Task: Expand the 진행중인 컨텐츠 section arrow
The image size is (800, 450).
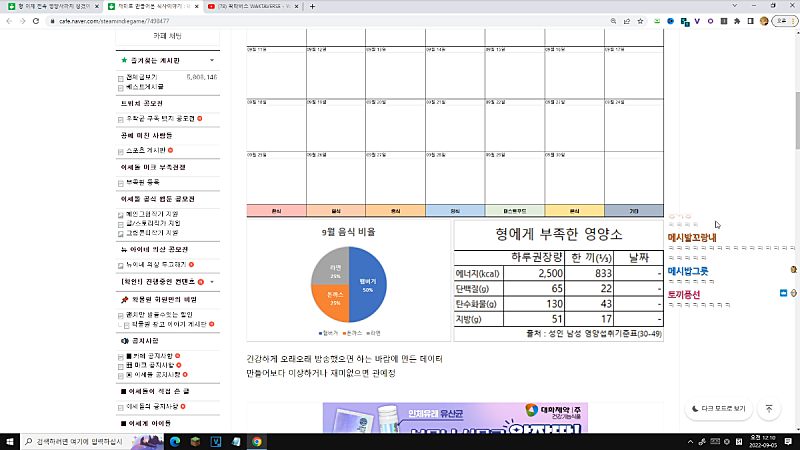Action: coord(212,282)
